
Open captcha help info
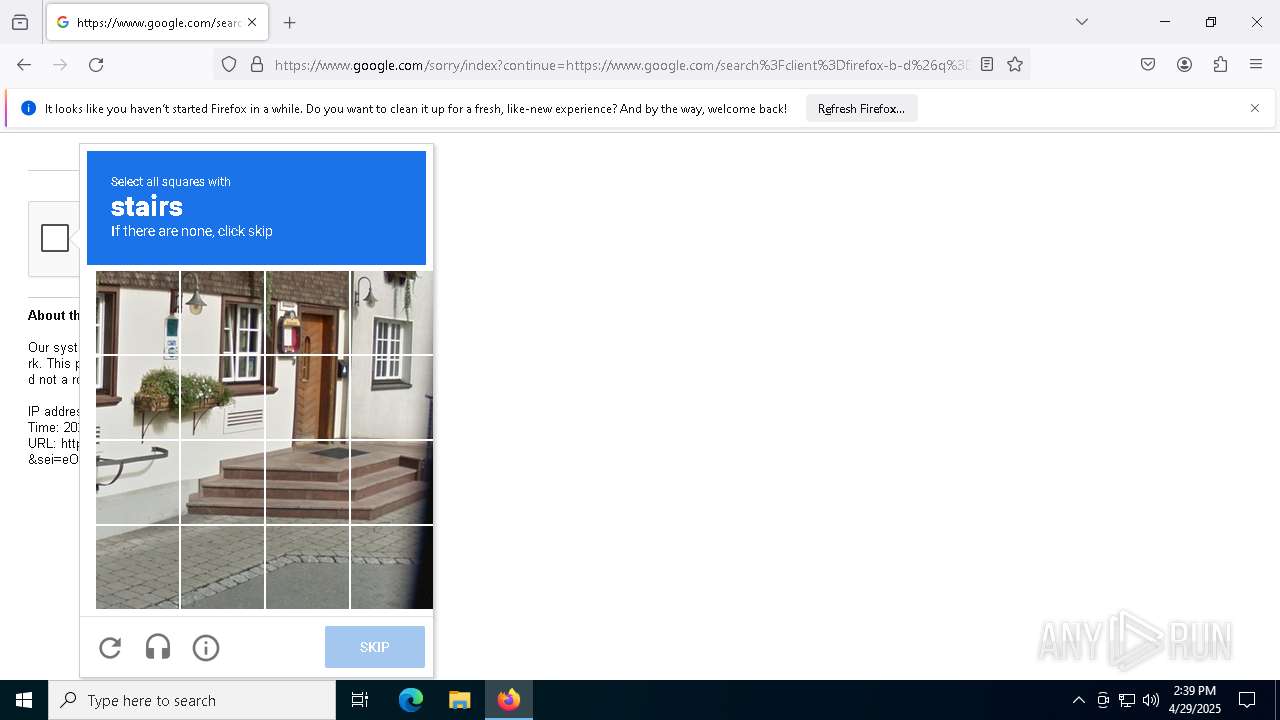coord(206,648)
